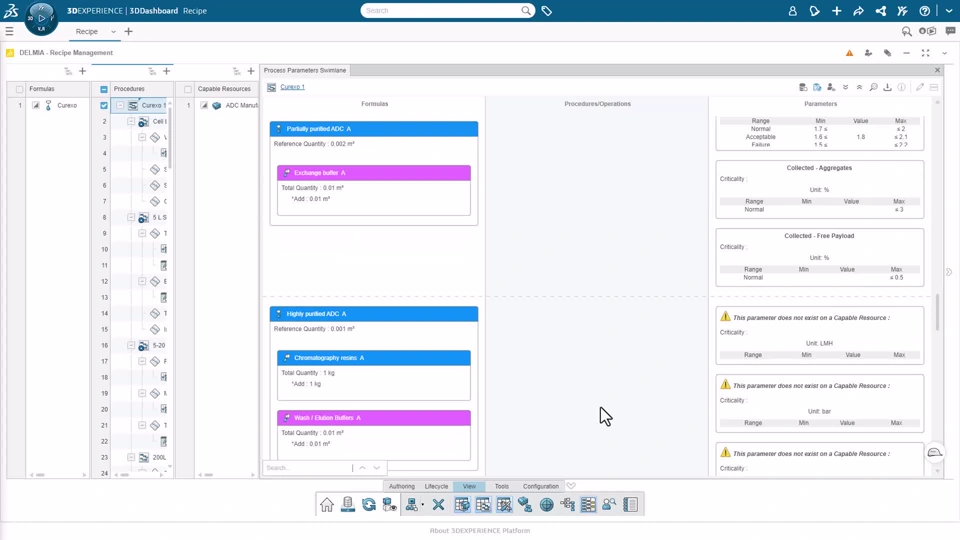Close the Process Parameters Swimlane panel
Image resolution: width=960 pixels, height=540 pixels.
pyautogui.click(x=937, y=70)
